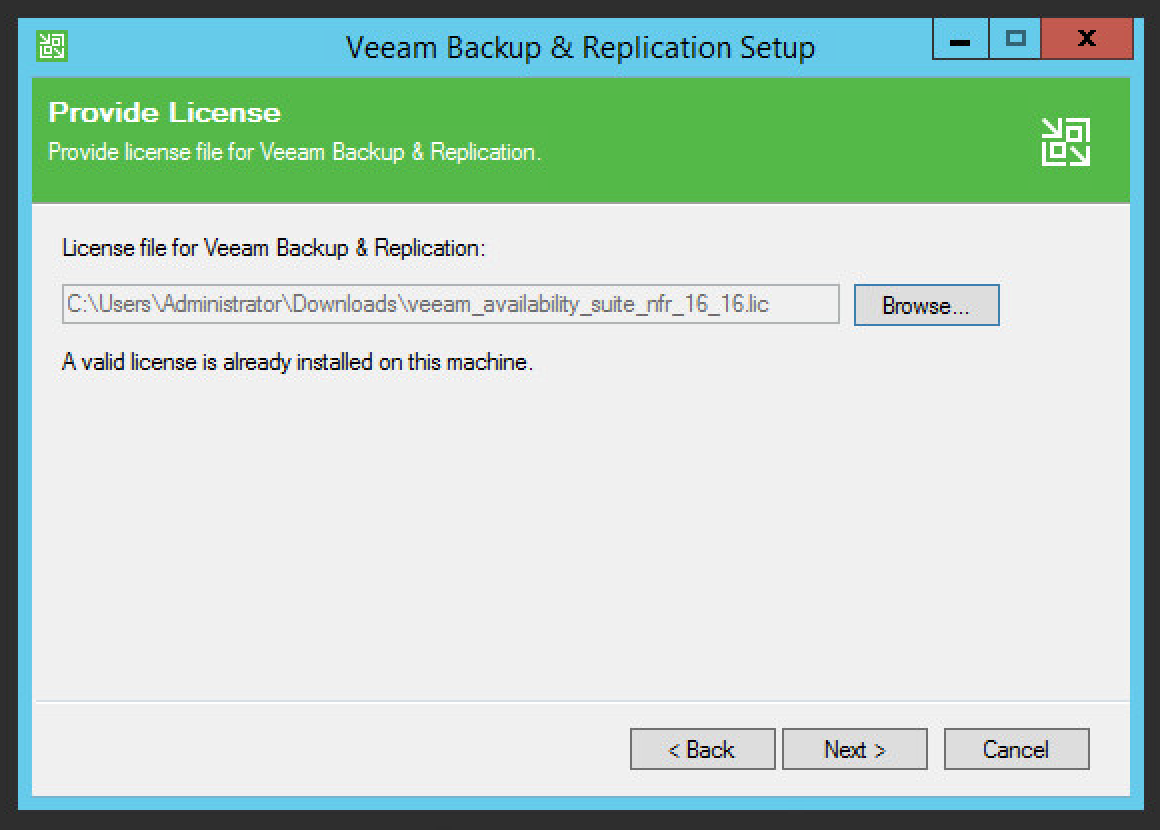The image size is (1160, 830).
Task: Minimize the Veeam setup window
Action: tap(960, 41)
